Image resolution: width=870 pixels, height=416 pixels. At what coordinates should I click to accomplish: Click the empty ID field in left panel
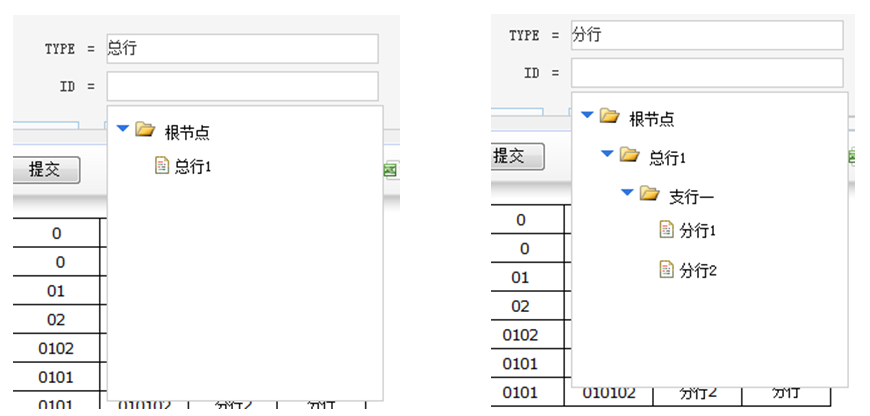242,86
